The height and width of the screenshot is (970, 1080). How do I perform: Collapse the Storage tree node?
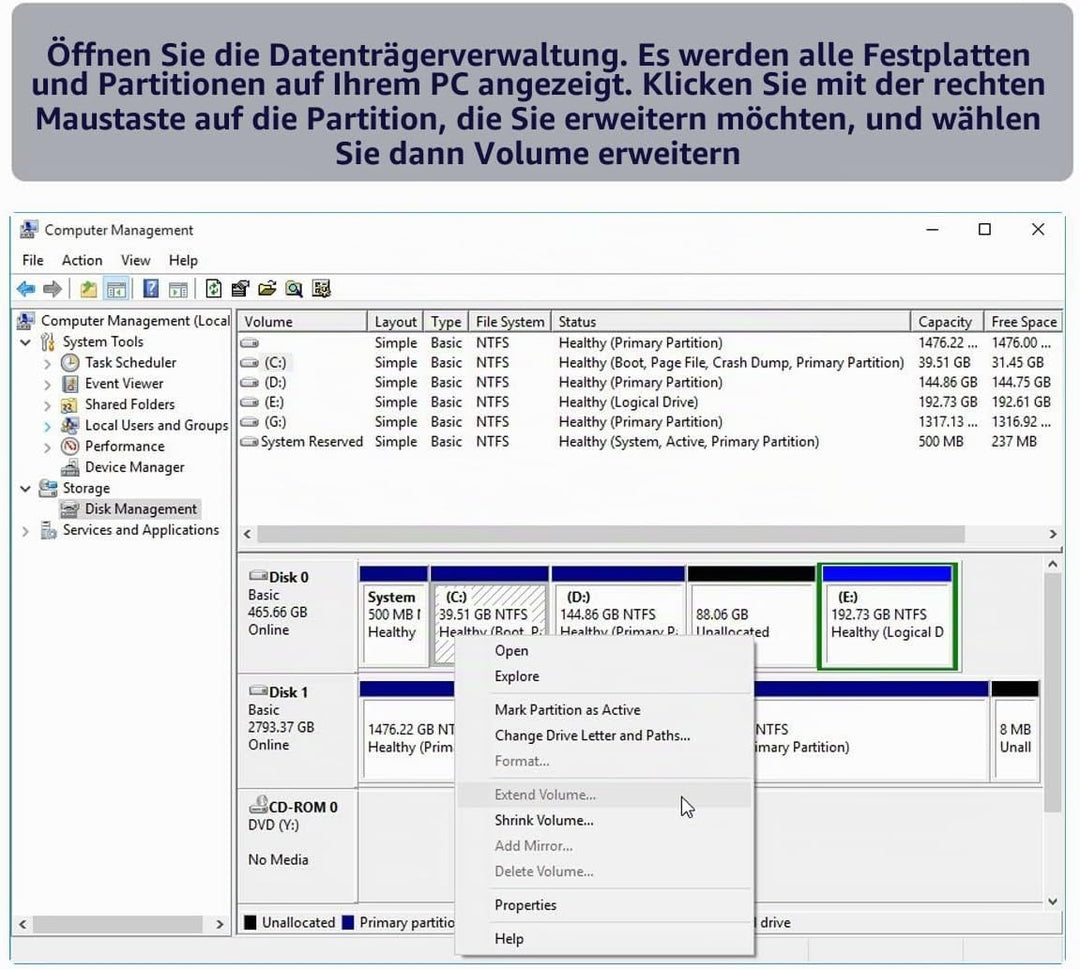[25, 488]
